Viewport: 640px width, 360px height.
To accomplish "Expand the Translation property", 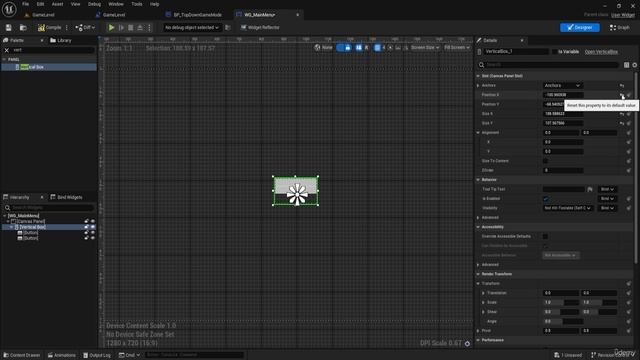I will click(483, 293).
